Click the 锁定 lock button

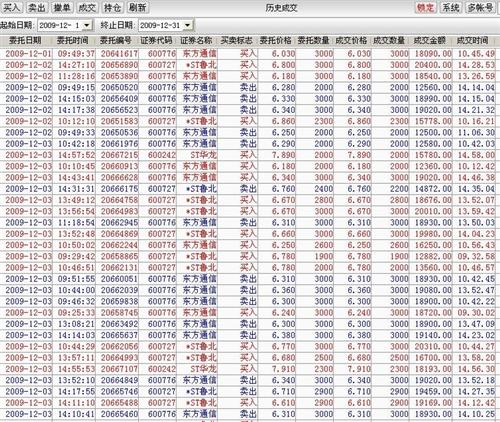point(426,7)
